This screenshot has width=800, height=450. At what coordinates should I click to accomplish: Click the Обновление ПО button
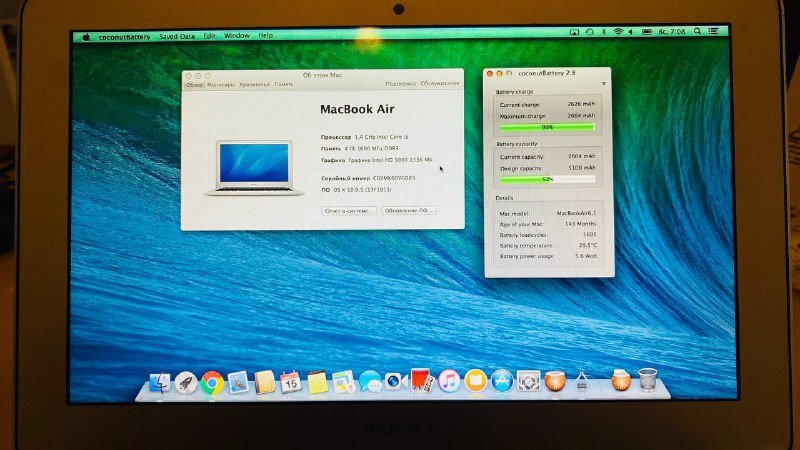point(408,211)
